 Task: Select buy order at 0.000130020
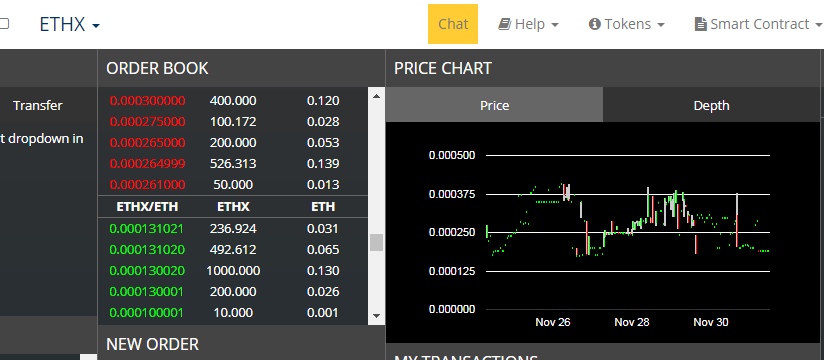[x=233, y=271]
